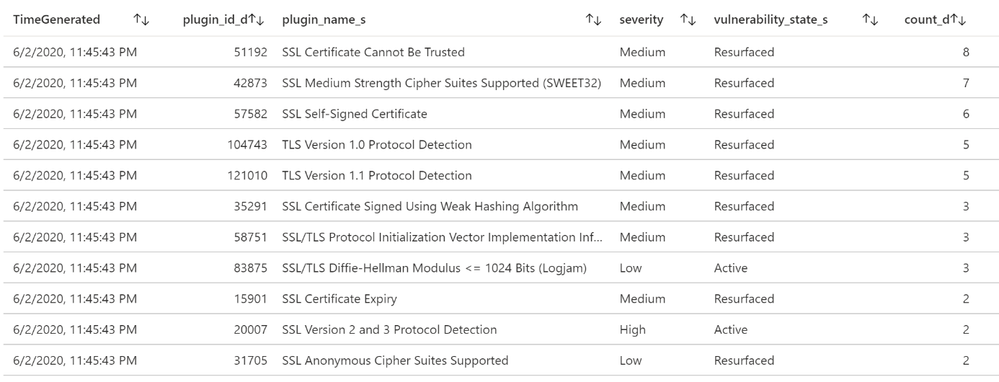This screenshot has height=382, width=999.
Task: Click plugin ID 35291 cell
Action: point(251,206)
